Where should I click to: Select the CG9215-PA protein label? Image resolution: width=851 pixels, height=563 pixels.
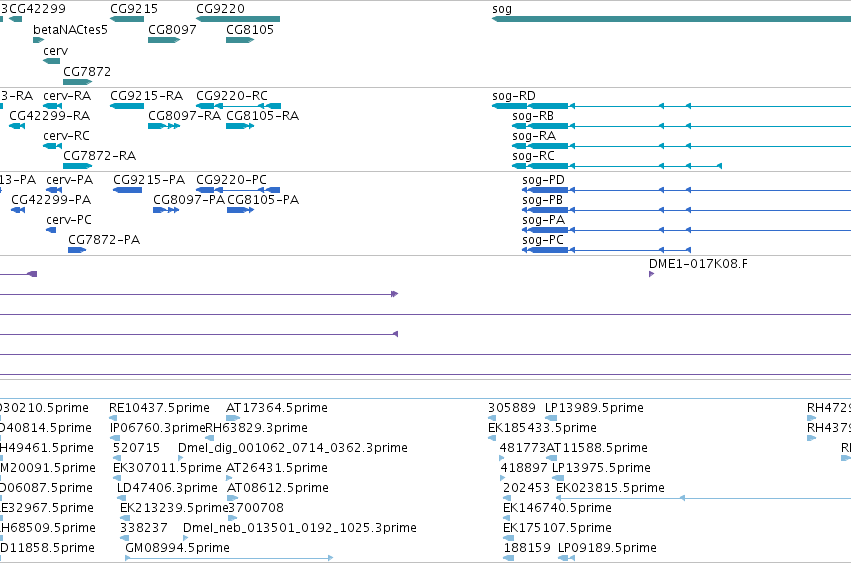pos(149,180)
